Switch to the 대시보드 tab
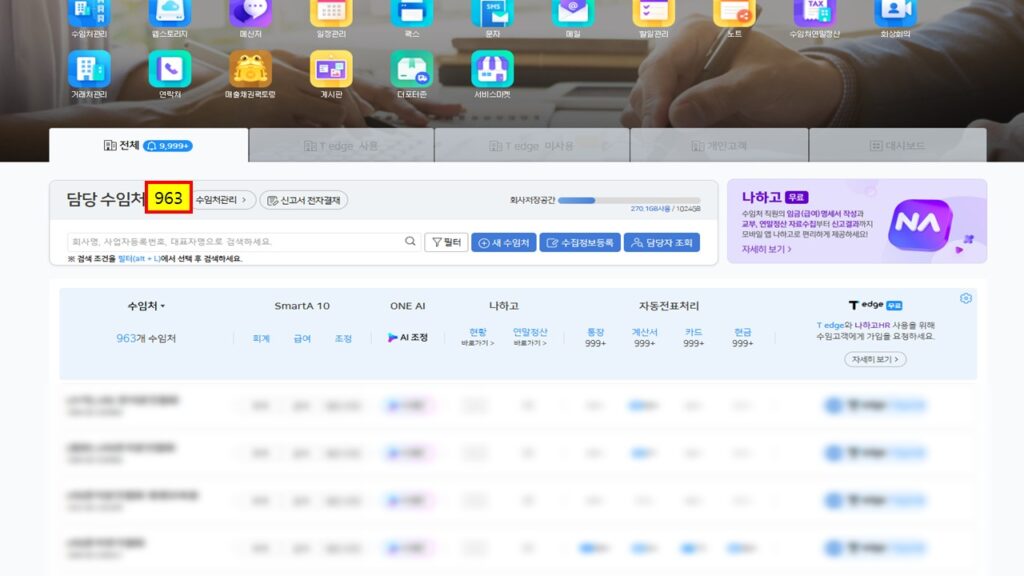Viewport: 1024px width, 576px height. click(897, 145)
